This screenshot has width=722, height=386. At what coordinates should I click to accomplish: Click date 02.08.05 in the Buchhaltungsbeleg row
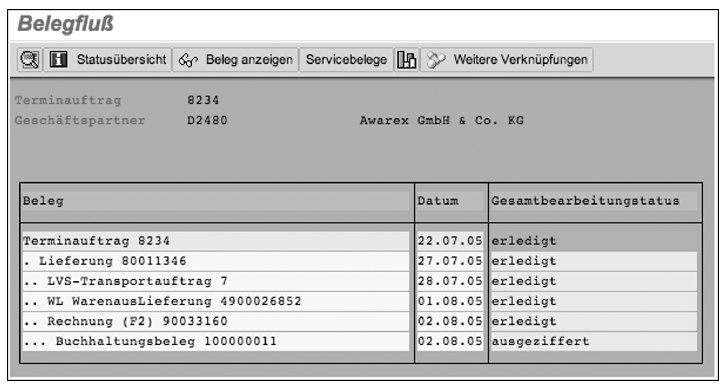point(450,341)
